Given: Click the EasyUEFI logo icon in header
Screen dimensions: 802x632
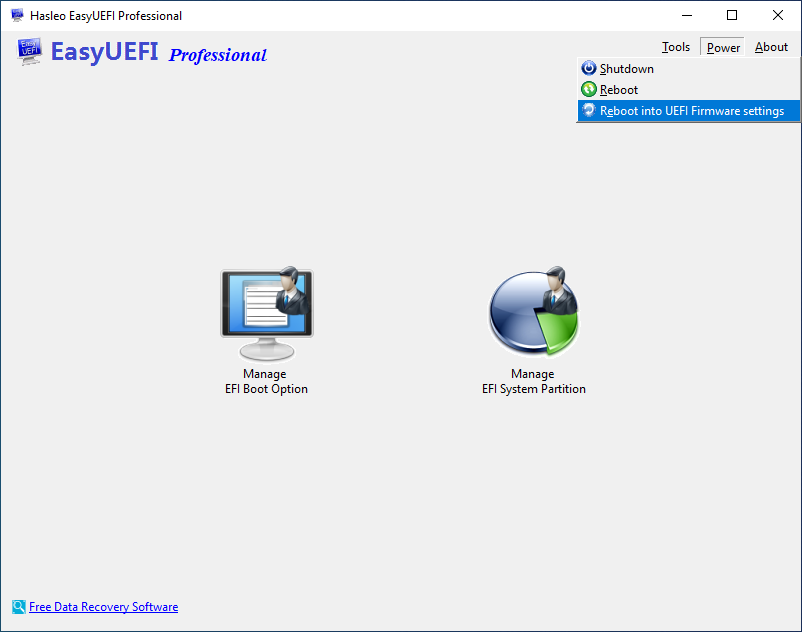Looking at the screenshot, I should pos(30,51).
